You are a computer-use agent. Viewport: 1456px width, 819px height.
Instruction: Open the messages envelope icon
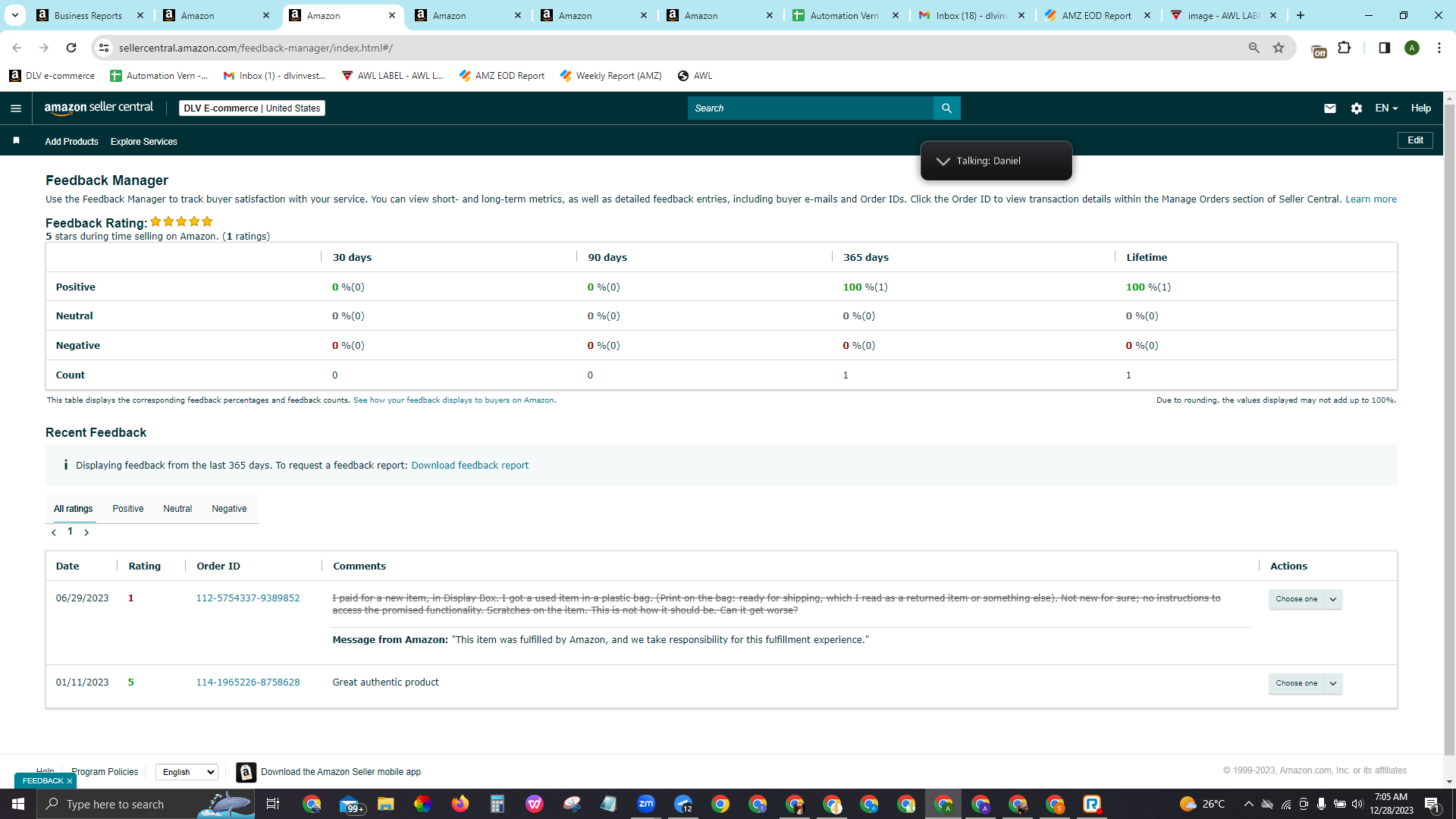[x=1329, y=108]
